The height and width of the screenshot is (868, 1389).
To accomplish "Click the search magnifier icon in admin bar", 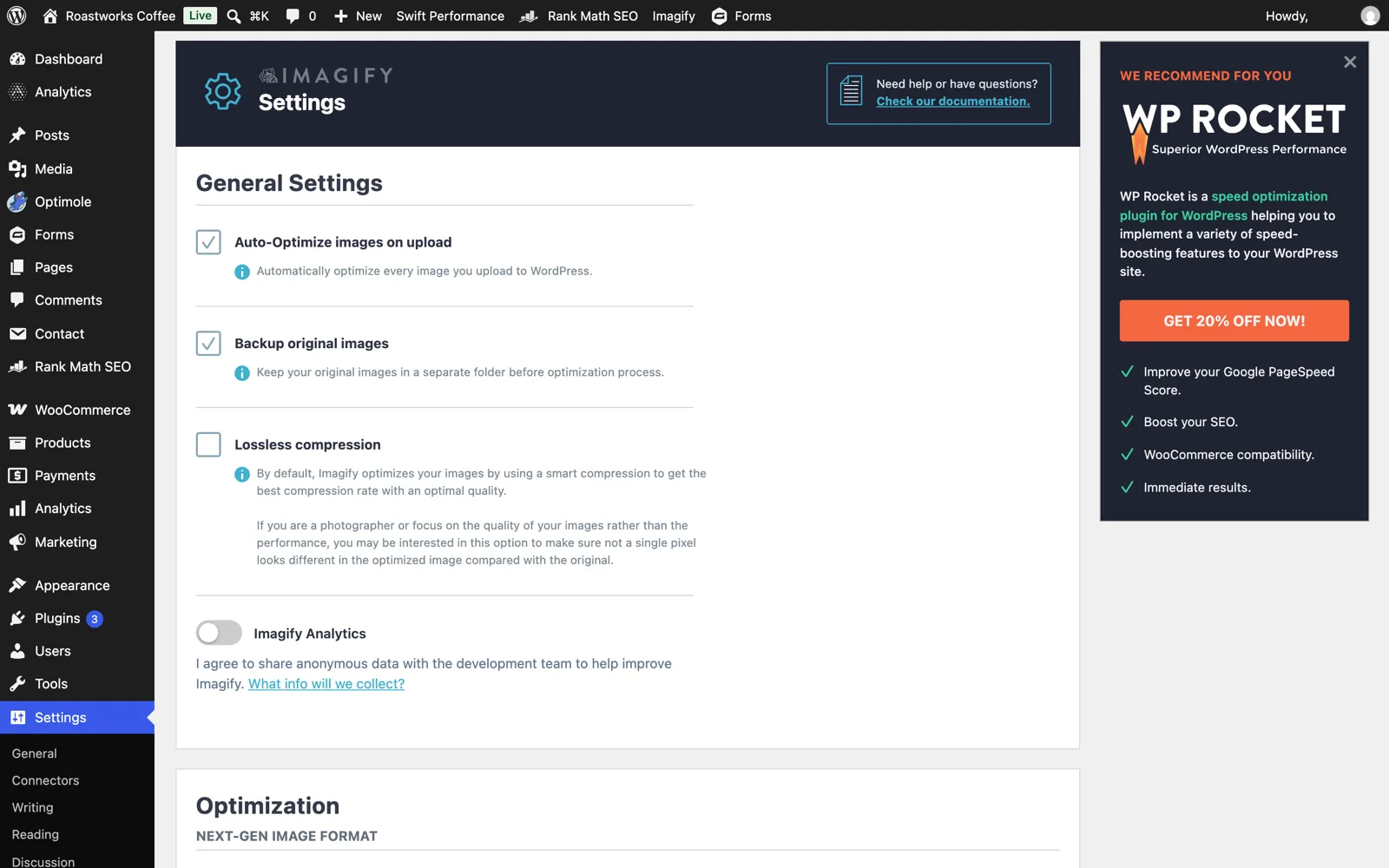I will tap(234, 16).
